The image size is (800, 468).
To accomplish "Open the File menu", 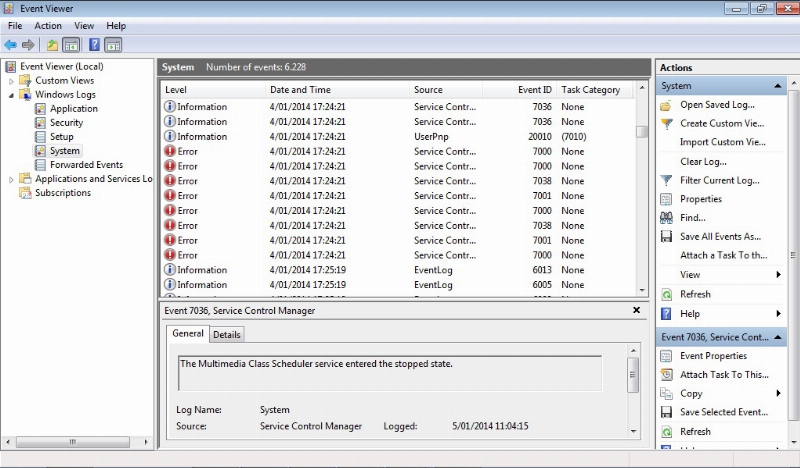I will [15, 26].
